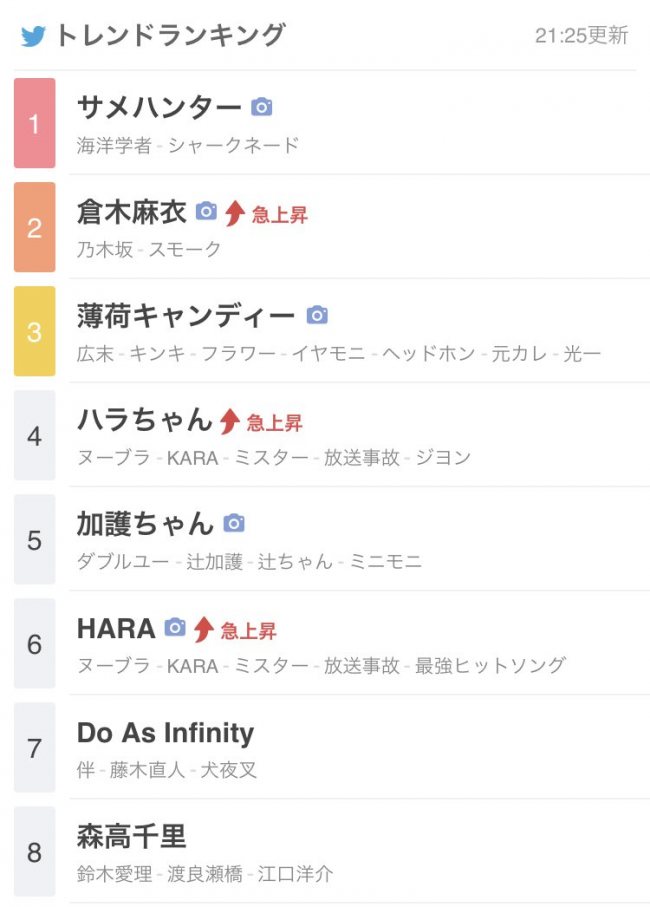Click the トレンドランキング header title

tap(170, 36)
